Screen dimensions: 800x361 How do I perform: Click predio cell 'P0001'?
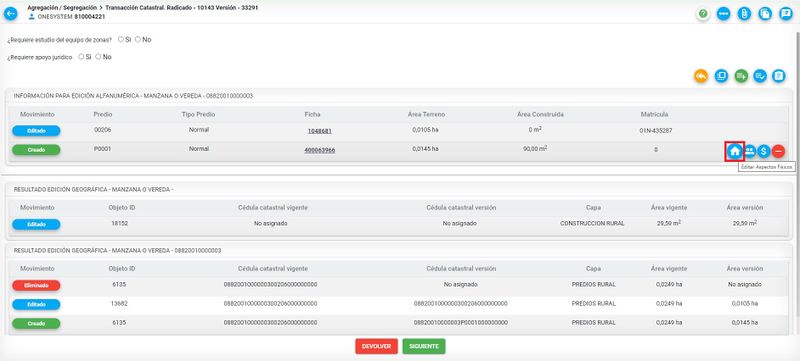pos(103,149)
